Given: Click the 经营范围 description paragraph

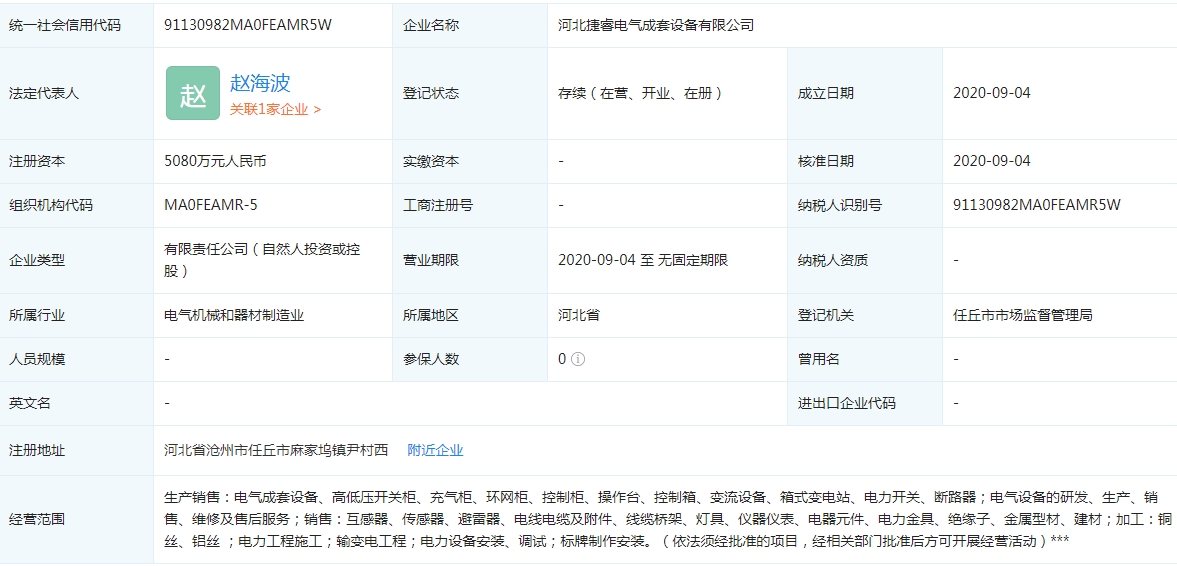Looking at the screenshot, I should (x=660, y=519).
